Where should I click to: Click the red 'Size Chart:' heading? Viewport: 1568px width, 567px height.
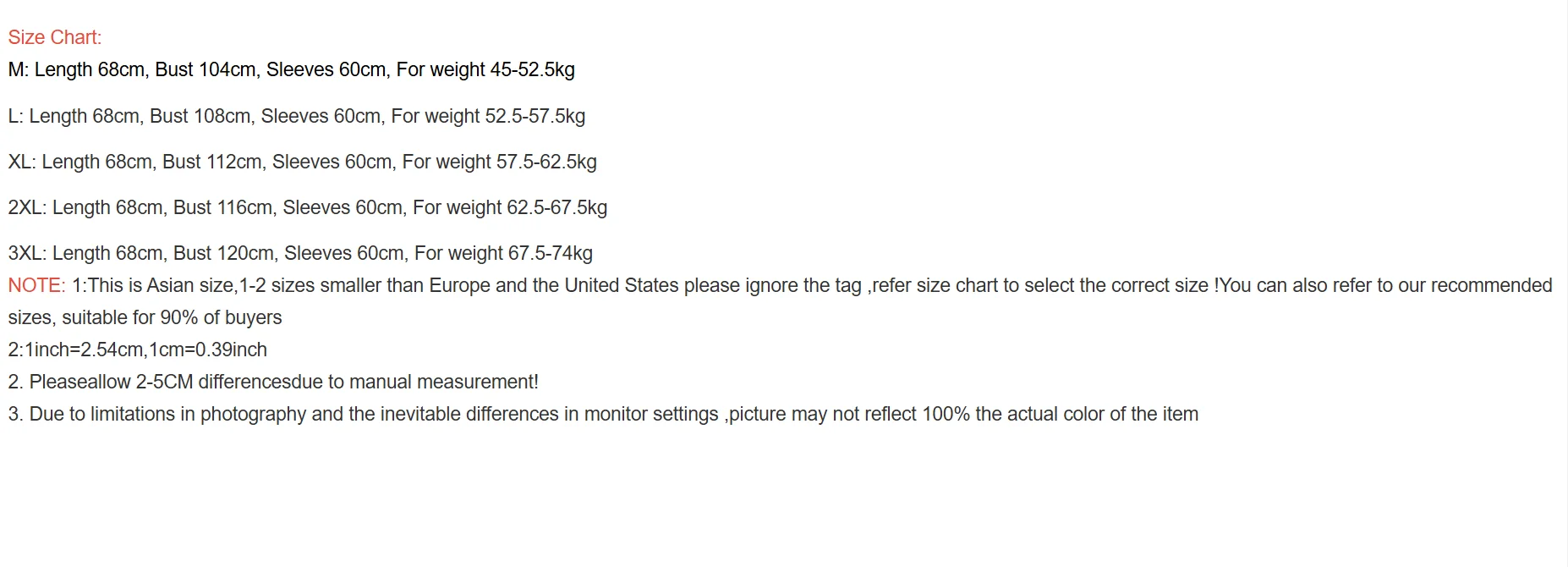[54, 37]
